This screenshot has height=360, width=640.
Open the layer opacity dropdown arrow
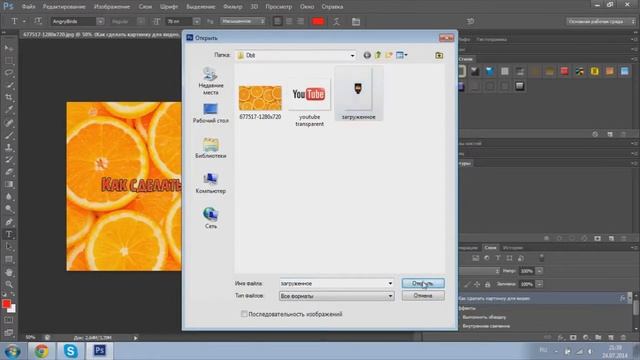(539, 271)
